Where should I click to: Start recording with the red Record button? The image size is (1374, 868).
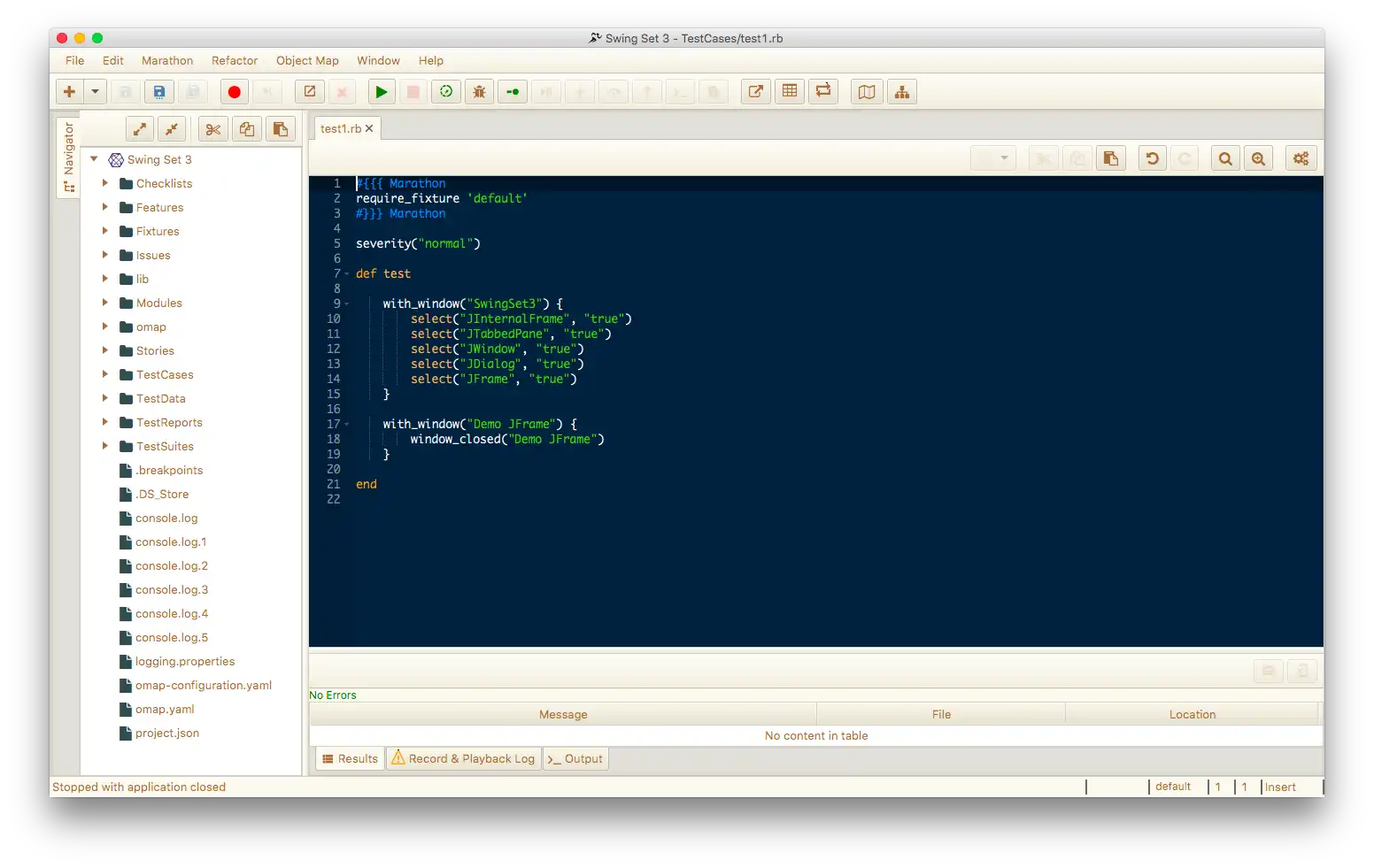click(x=234, y=92)
